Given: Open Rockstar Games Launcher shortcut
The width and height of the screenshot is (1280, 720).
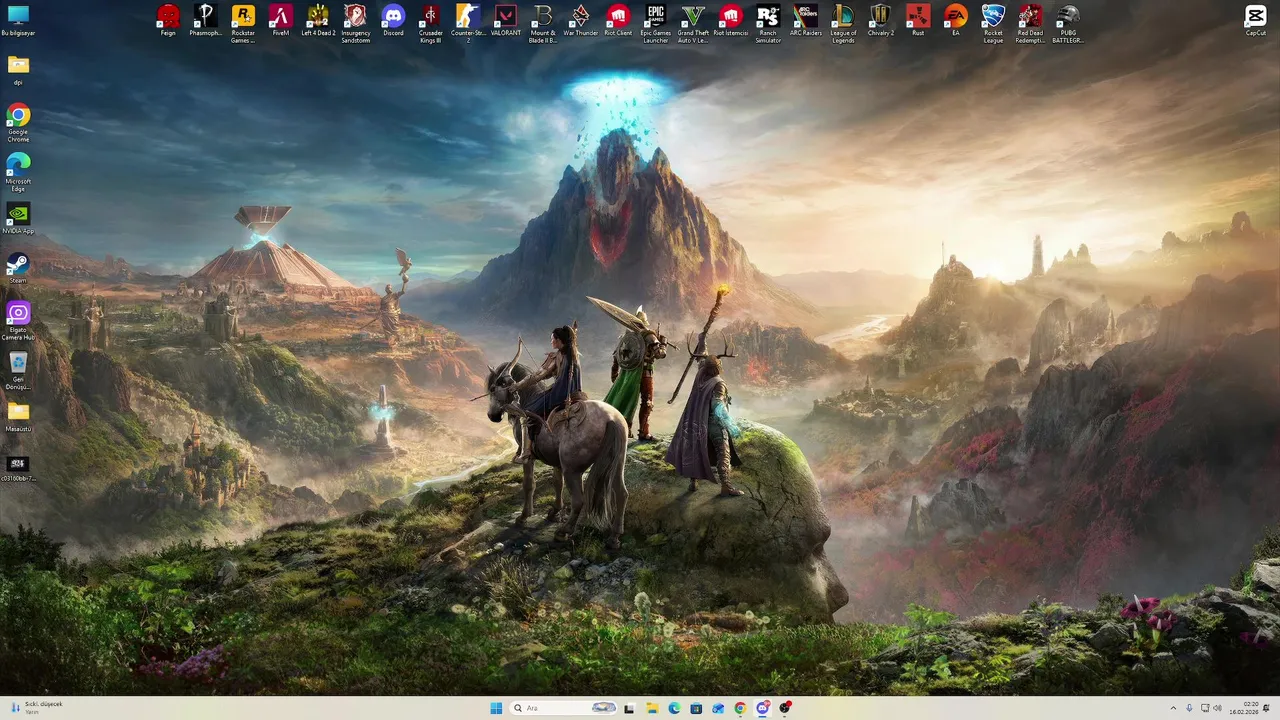Looking at the screenshot, I should pos(243,23).
